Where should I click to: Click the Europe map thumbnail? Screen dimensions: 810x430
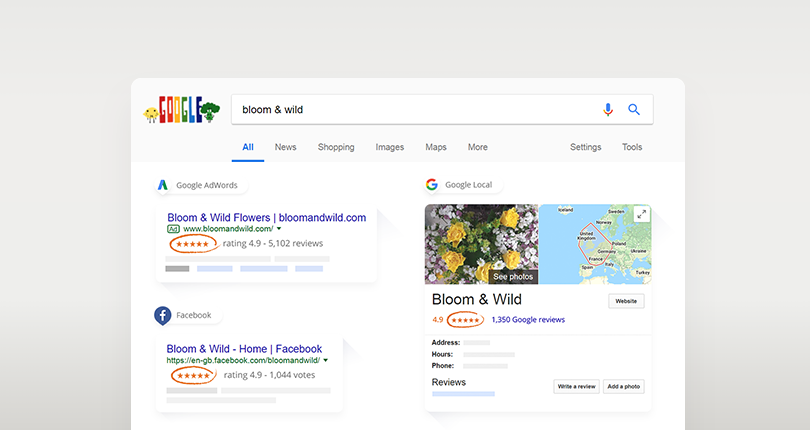coord(595,244)
